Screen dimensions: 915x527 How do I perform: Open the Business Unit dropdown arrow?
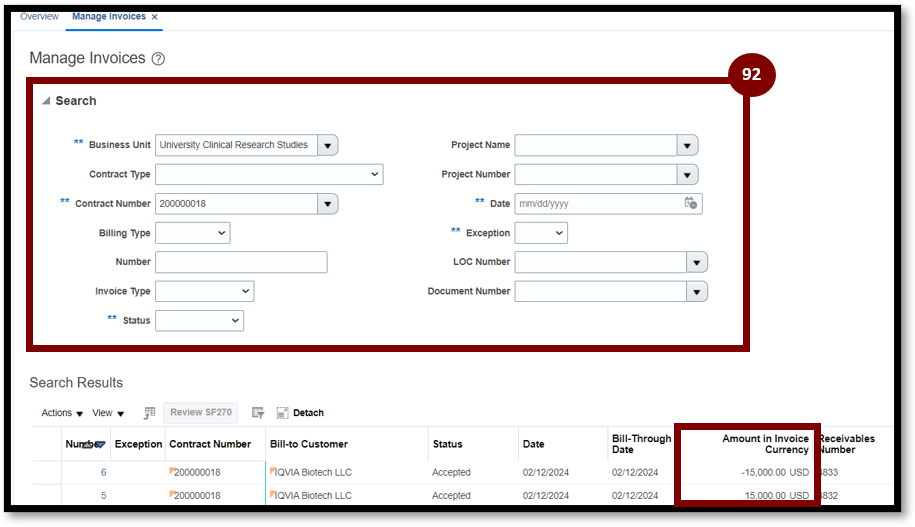328,145
